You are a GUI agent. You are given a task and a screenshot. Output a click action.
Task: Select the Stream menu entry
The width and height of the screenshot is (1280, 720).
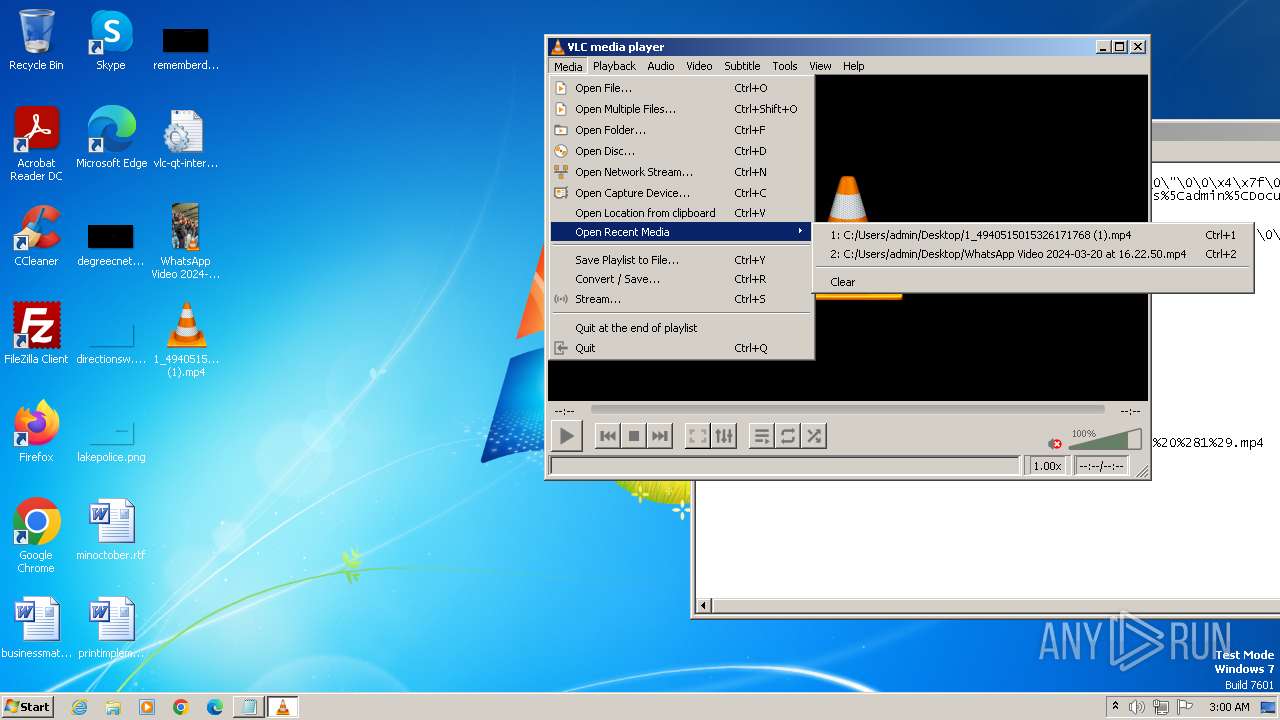[683, 299]
